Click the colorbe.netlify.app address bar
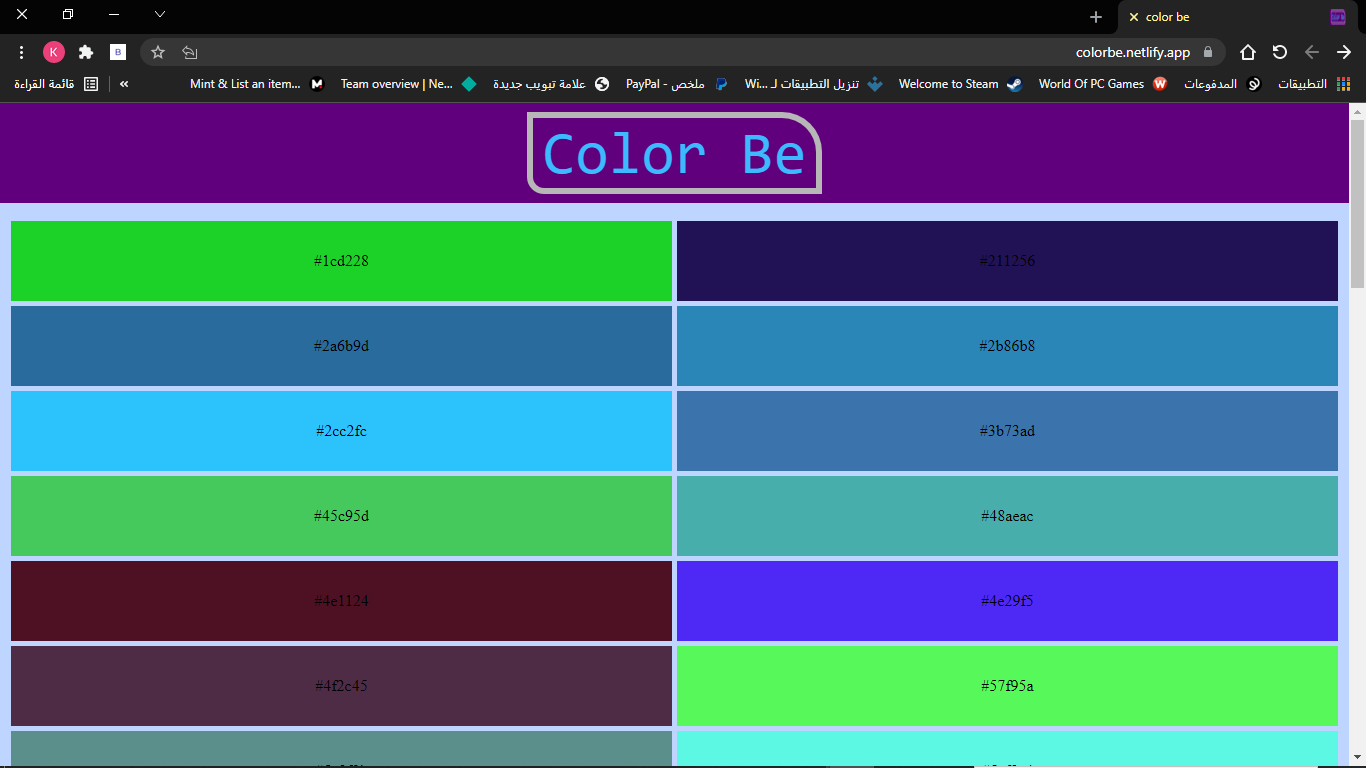This screenshot has height=768, width=1366. [x=700, y=52]
